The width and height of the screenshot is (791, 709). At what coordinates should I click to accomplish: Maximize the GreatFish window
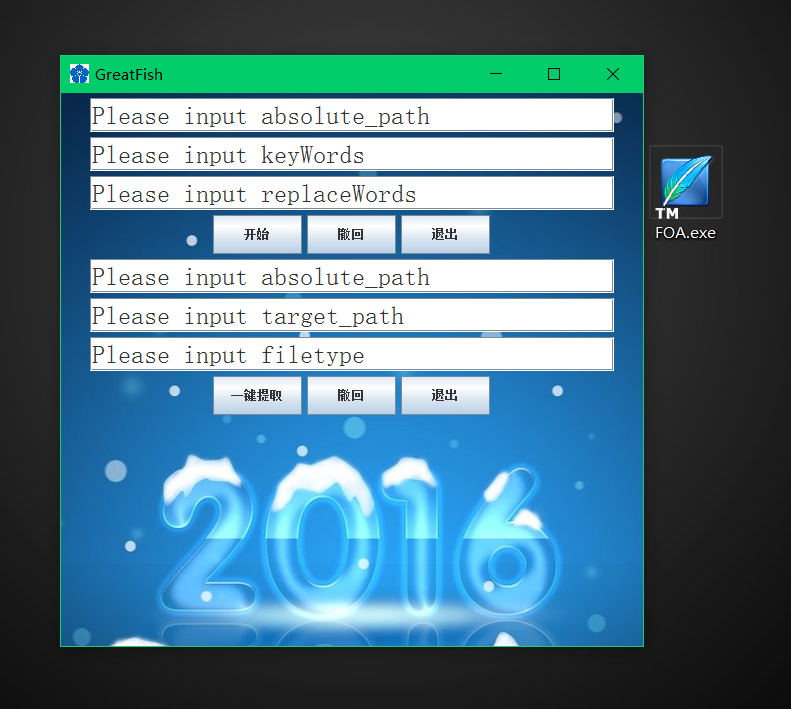[x=554, y=74]
